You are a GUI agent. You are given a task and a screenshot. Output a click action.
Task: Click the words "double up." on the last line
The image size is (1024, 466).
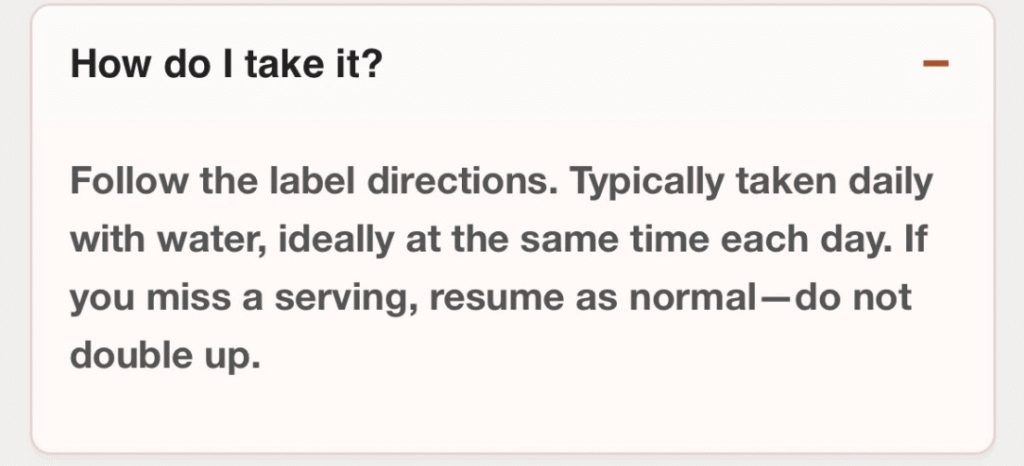click(165, 357)
